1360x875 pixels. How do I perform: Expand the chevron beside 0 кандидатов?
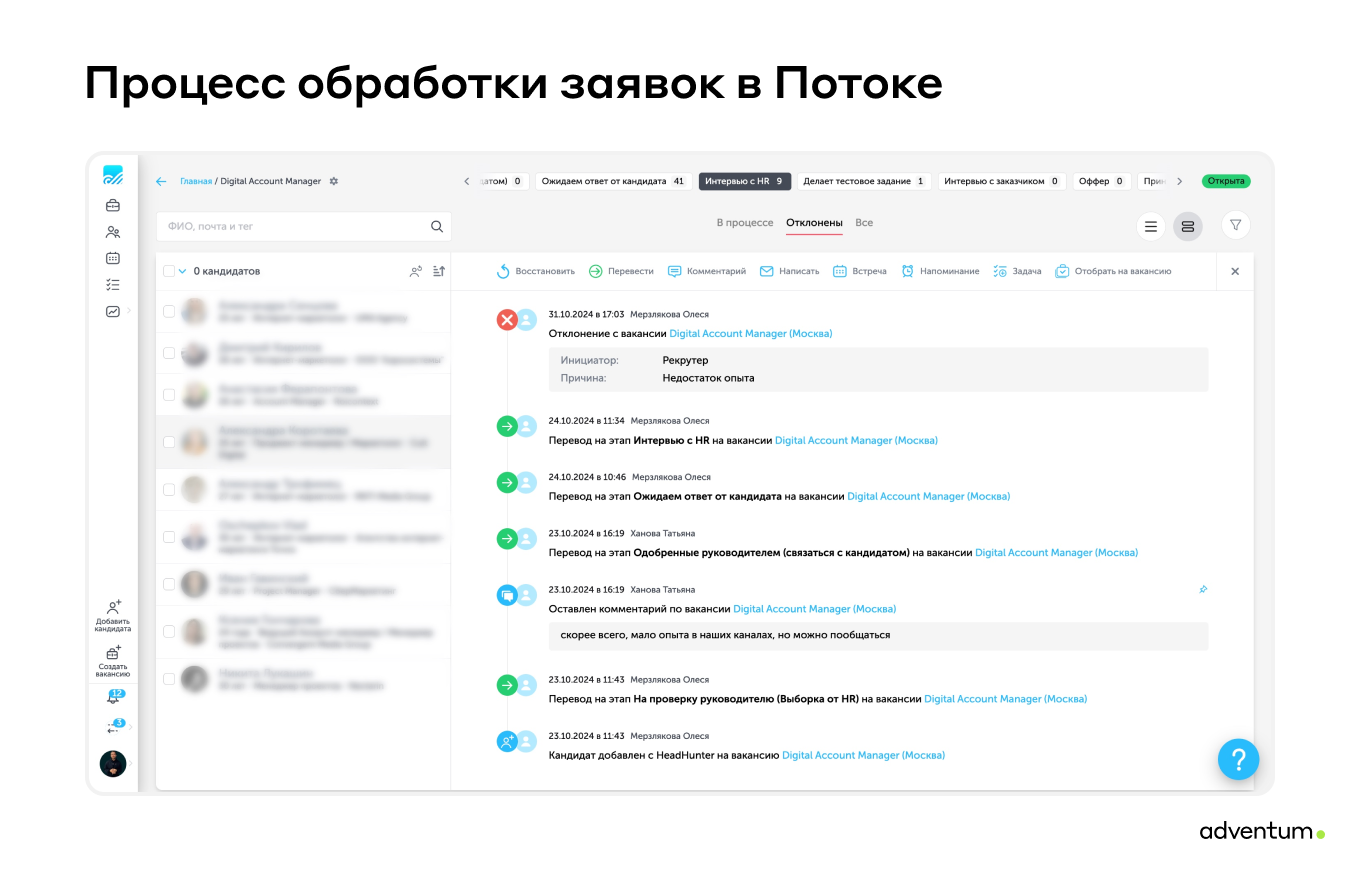coord(182,271)
